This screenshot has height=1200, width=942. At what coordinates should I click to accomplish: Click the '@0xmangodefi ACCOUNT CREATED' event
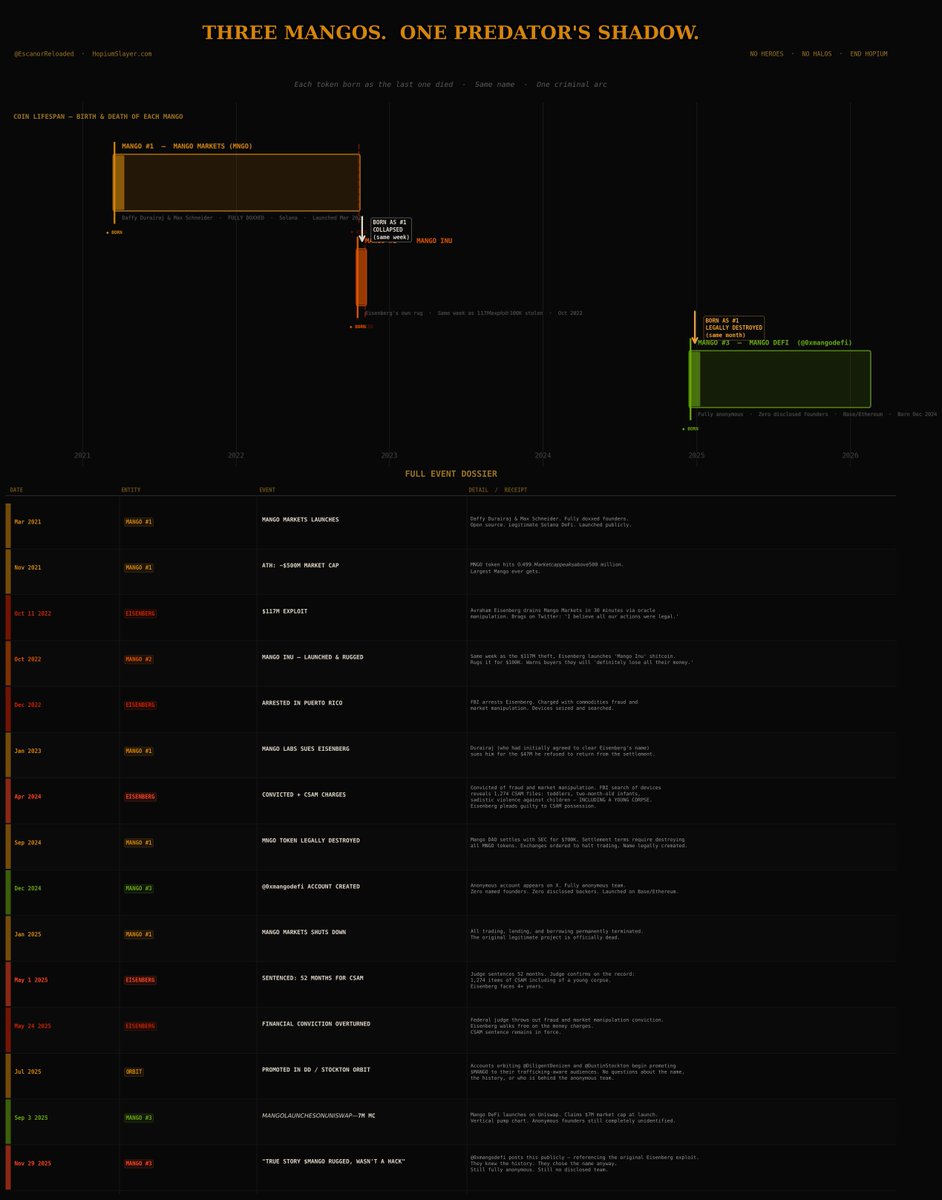(x=311, y=887)
